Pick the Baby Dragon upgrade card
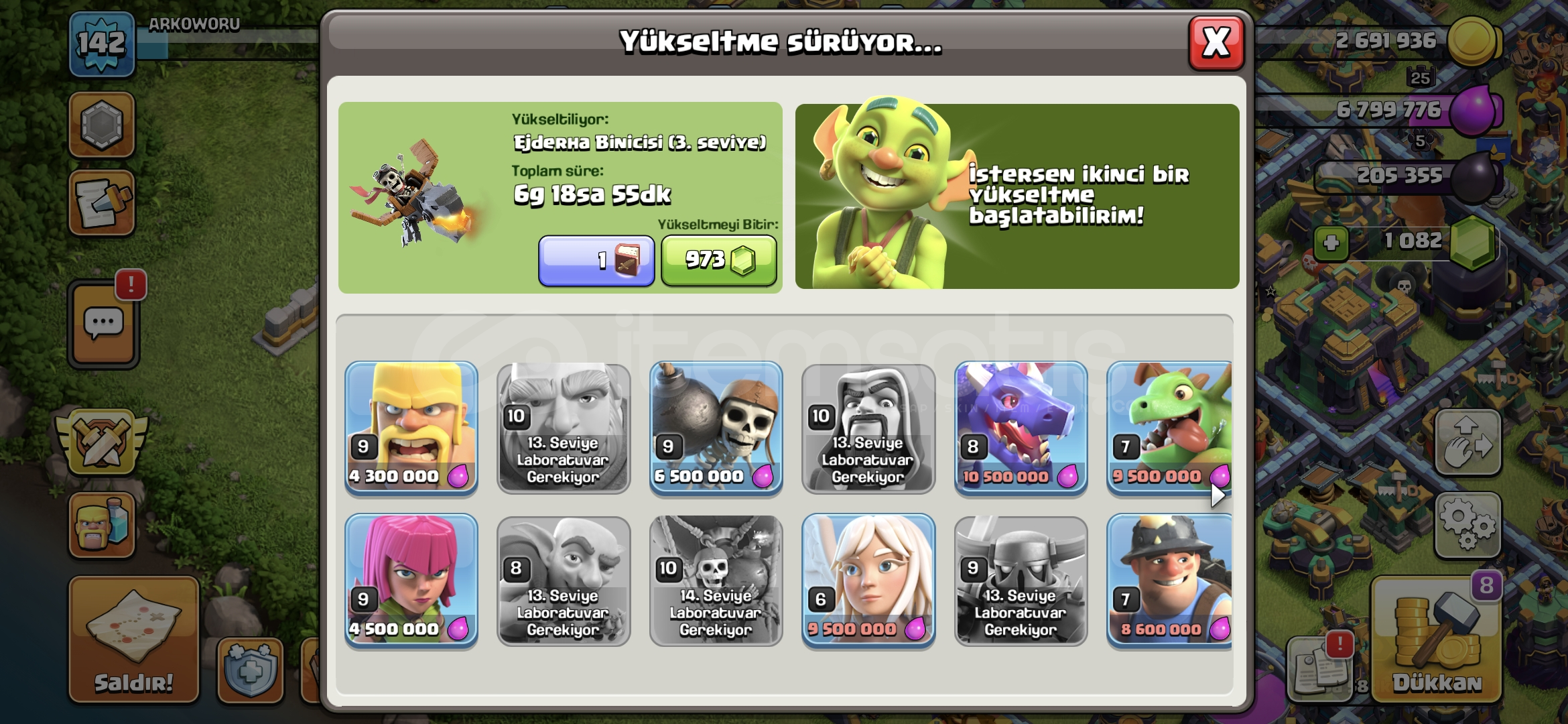The image size is (1568, 724). point(1169,428)
